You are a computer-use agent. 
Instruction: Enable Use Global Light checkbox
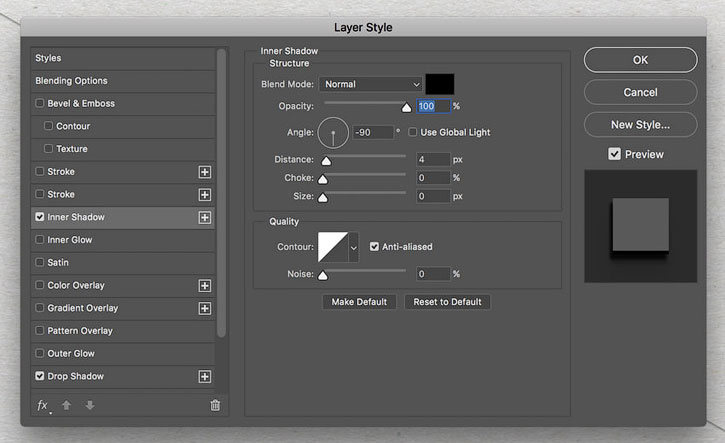point(412,132)
